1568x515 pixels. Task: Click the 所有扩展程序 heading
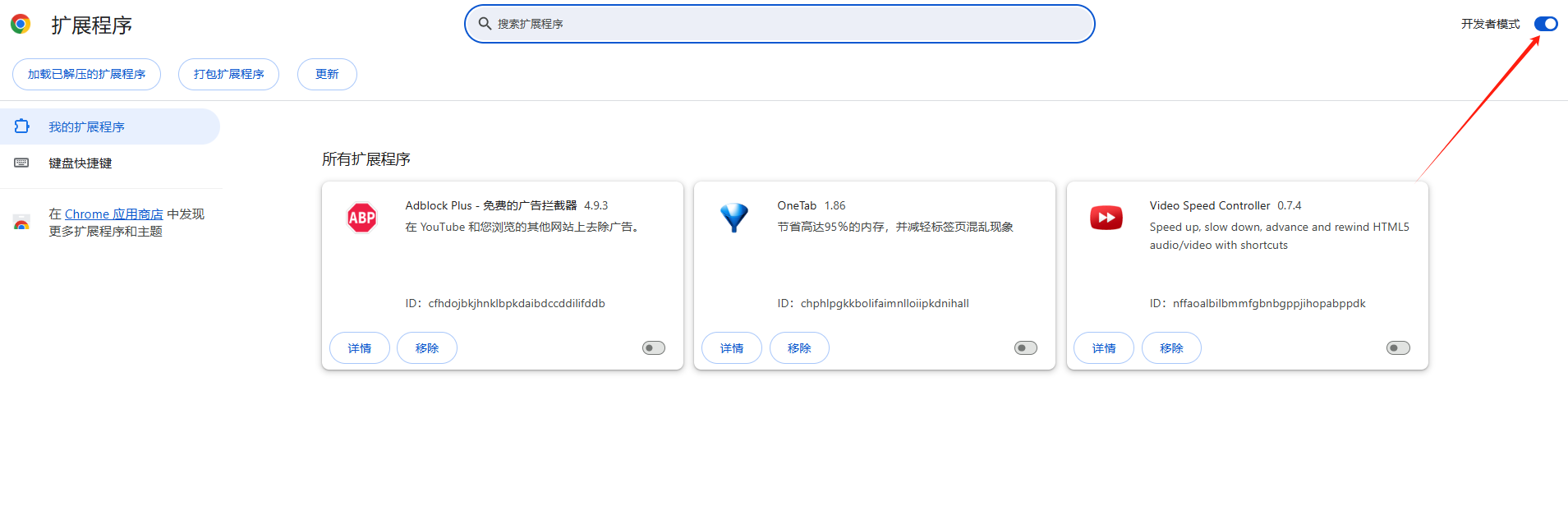point(366,159)
